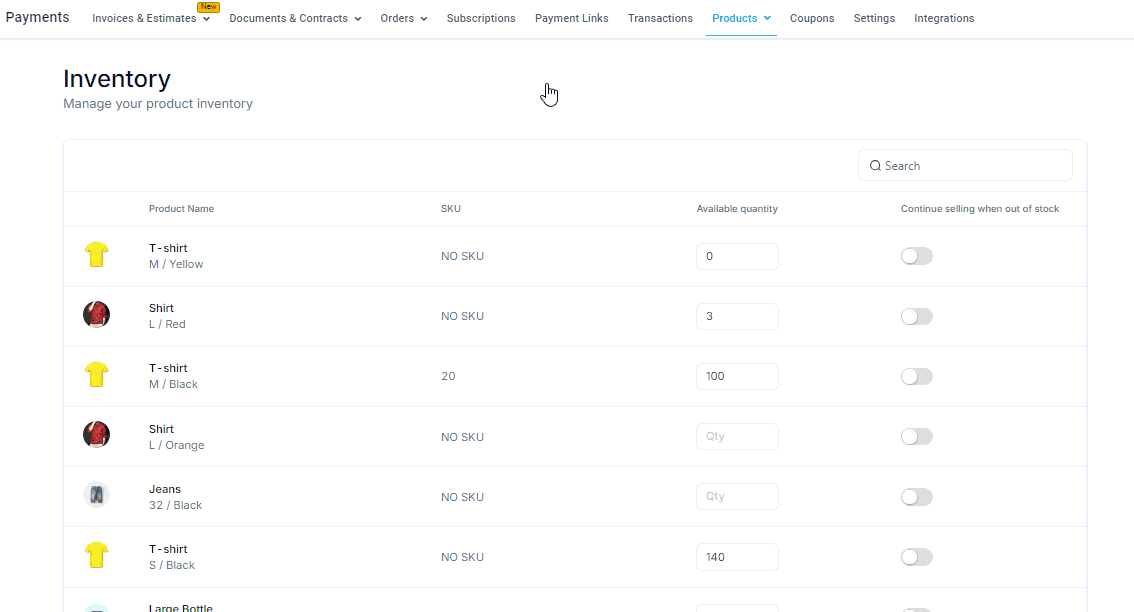Click the SKU column header
This screenshot has width=1134, height=612.
point(451,208)
